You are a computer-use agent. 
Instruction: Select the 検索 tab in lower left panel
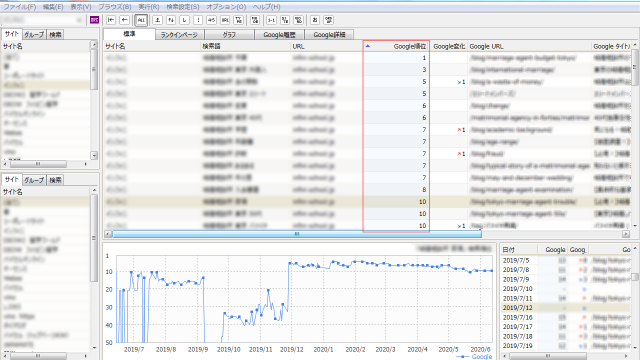click(55, 180)
